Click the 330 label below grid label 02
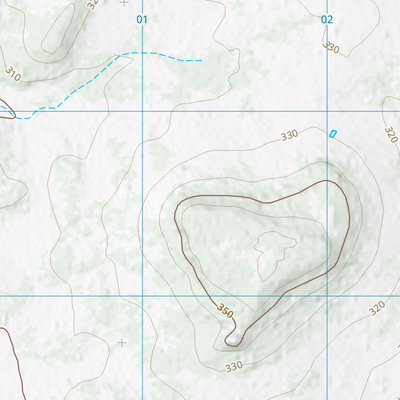This screenshot has width=400, height=400. tap(331, 47)
